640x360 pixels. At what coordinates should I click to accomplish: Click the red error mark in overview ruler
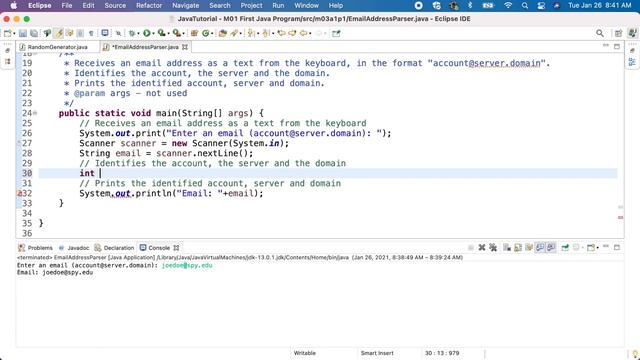tap(620, 218)
